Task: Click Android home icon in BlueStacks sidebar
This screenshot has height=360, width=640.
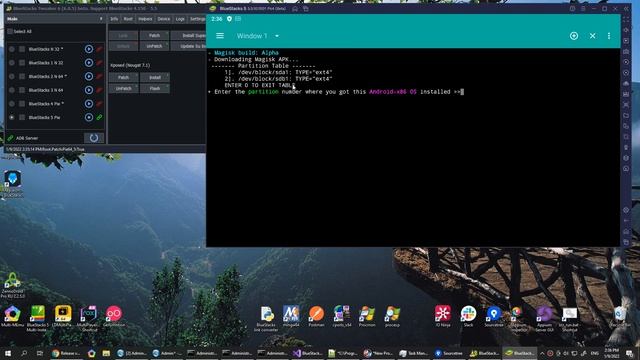Action: pos(626,231)
